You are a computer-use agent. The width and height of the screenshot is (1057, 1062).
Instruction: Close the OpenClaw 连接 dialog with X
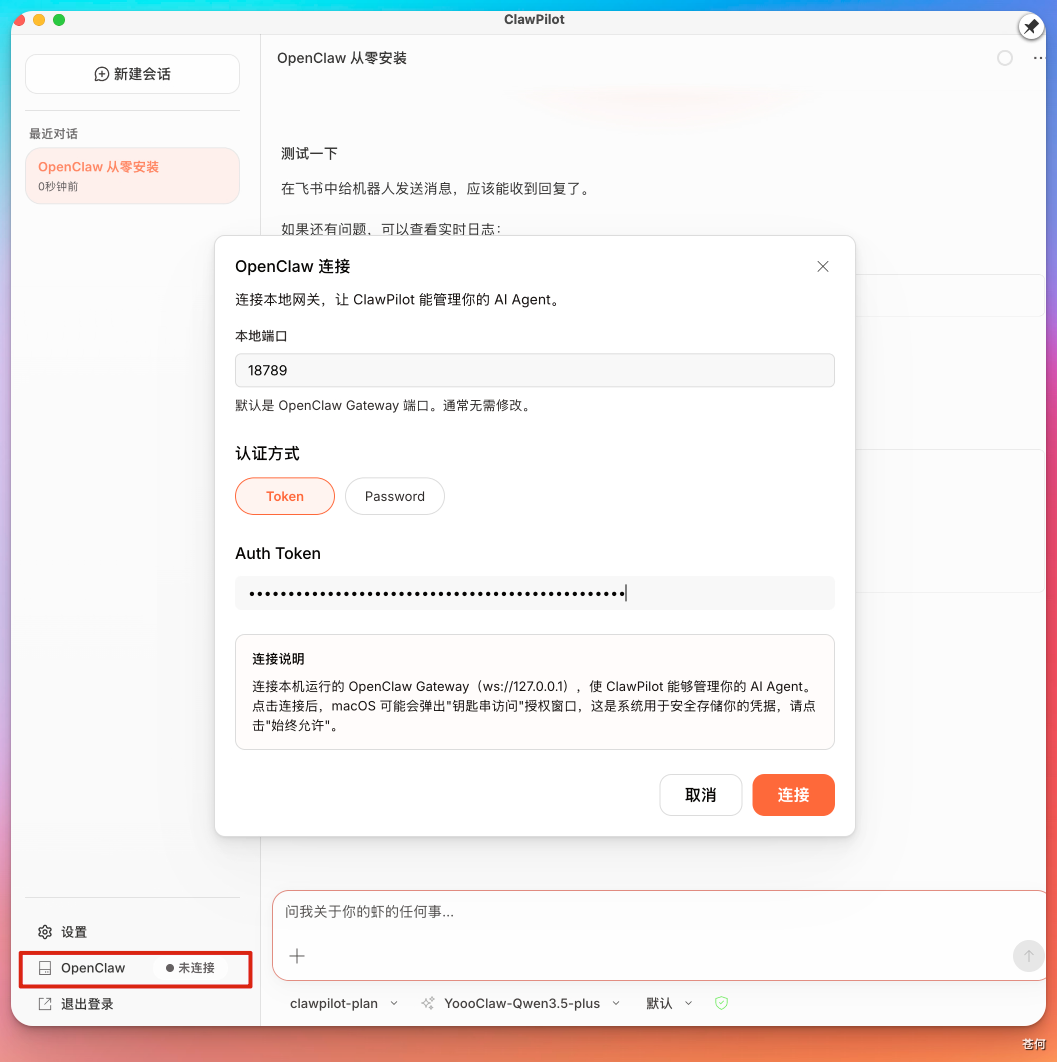822,267
